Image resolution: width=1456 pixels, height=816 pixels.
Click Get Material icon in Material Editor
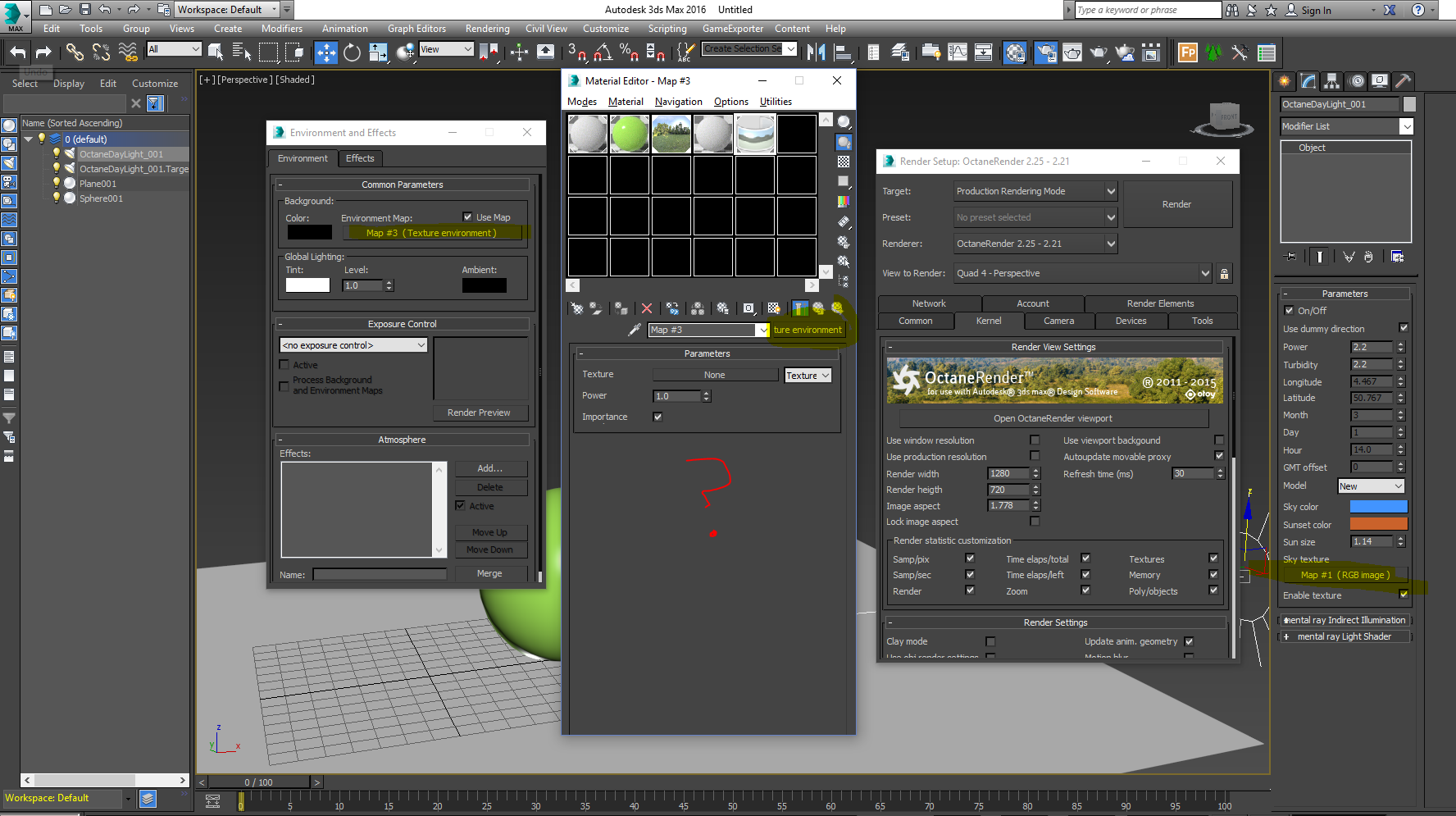click(x=577, y=308)
